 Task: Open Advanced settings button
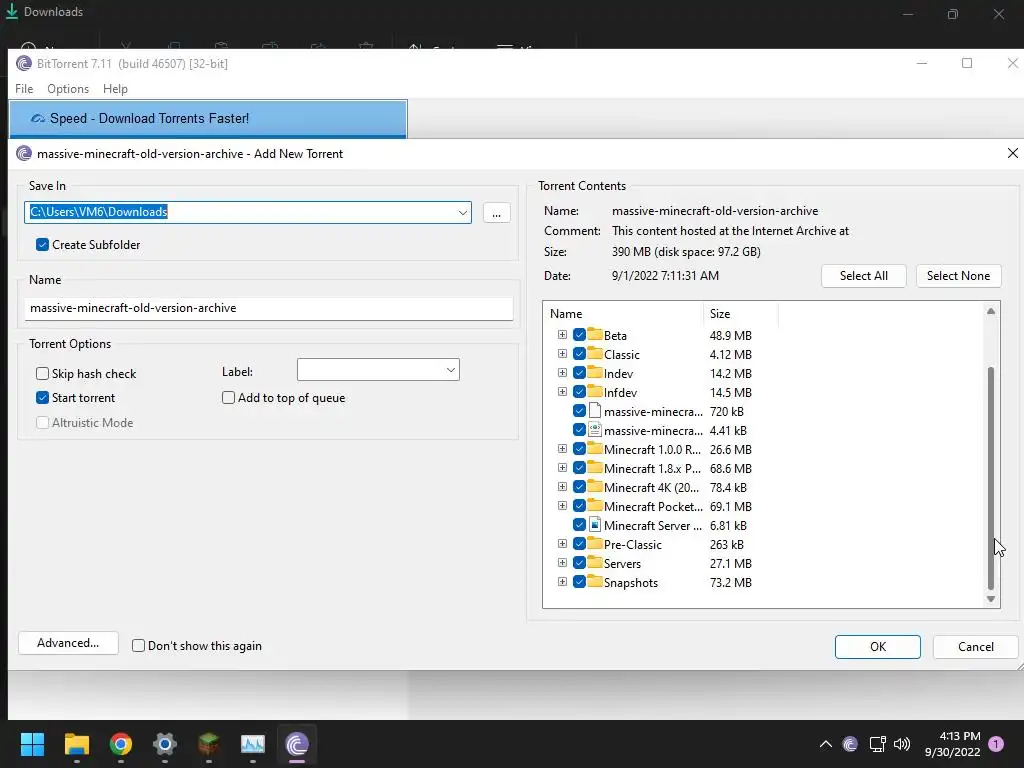[x=68, y=643]
